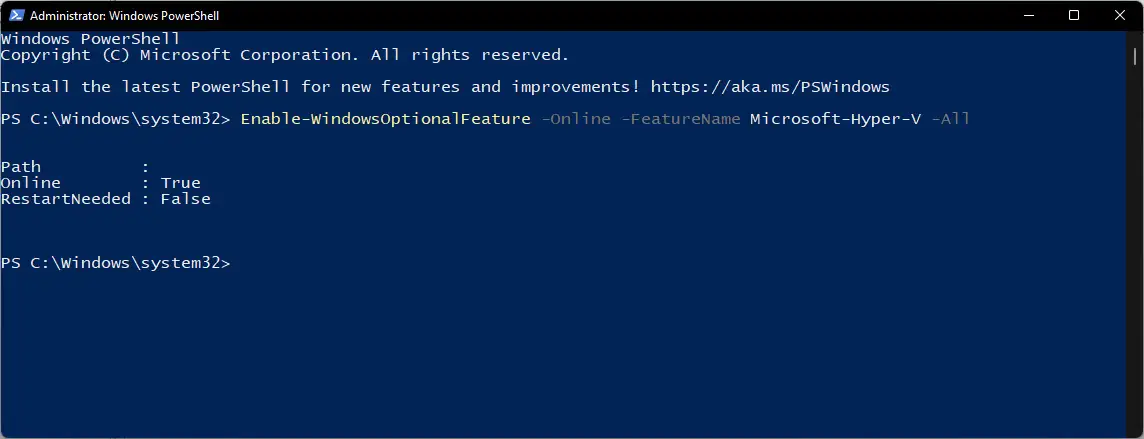Maximize the PowerShell window

point(1073,15)
